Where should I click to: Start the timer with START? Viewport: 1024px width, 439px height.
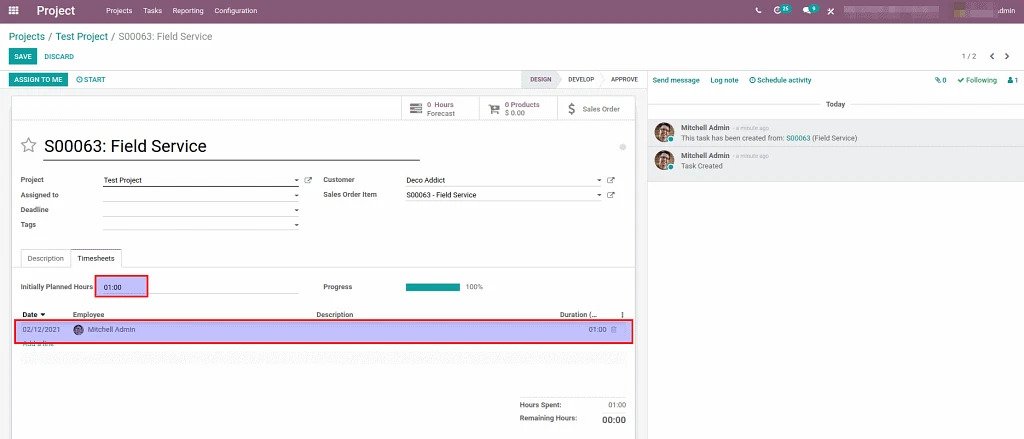91,80
